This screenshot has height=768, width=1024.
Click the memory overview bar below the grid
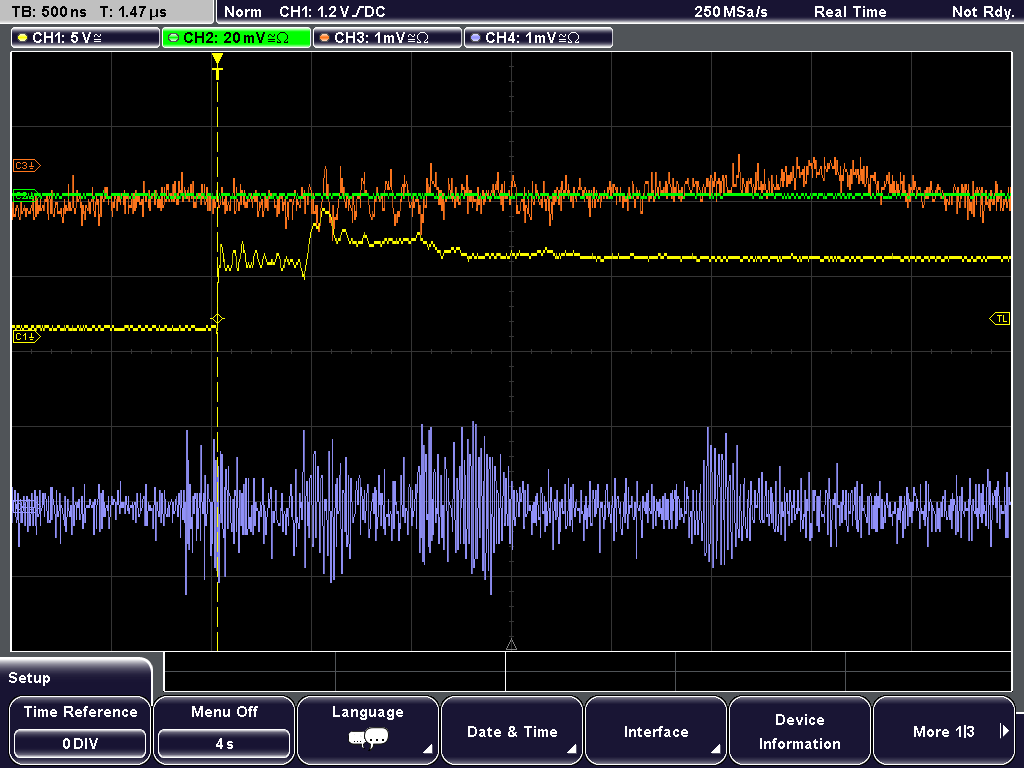(x=588, y=671)
